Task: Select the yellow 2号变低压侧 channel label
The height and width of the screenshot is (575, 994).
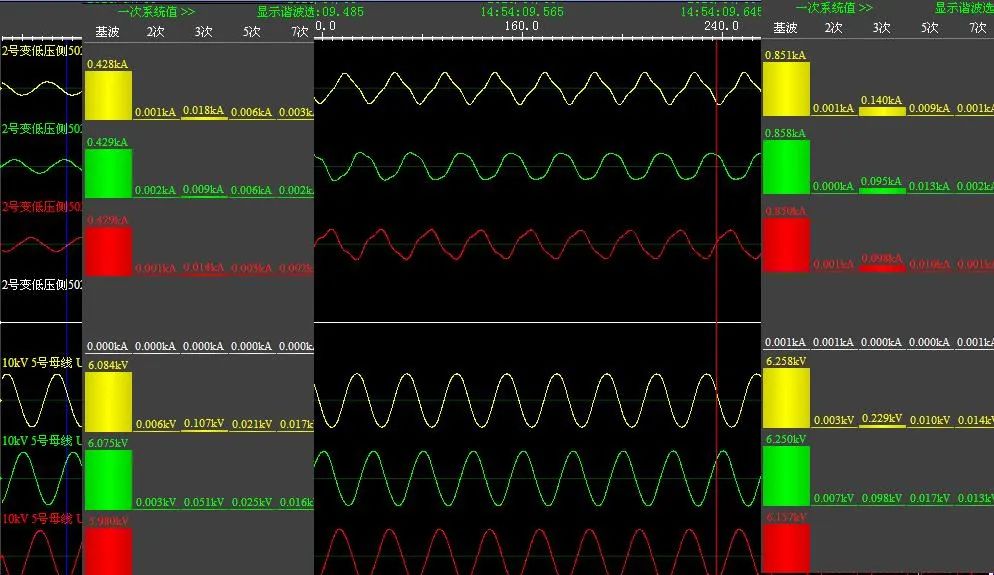Action: 42,49
